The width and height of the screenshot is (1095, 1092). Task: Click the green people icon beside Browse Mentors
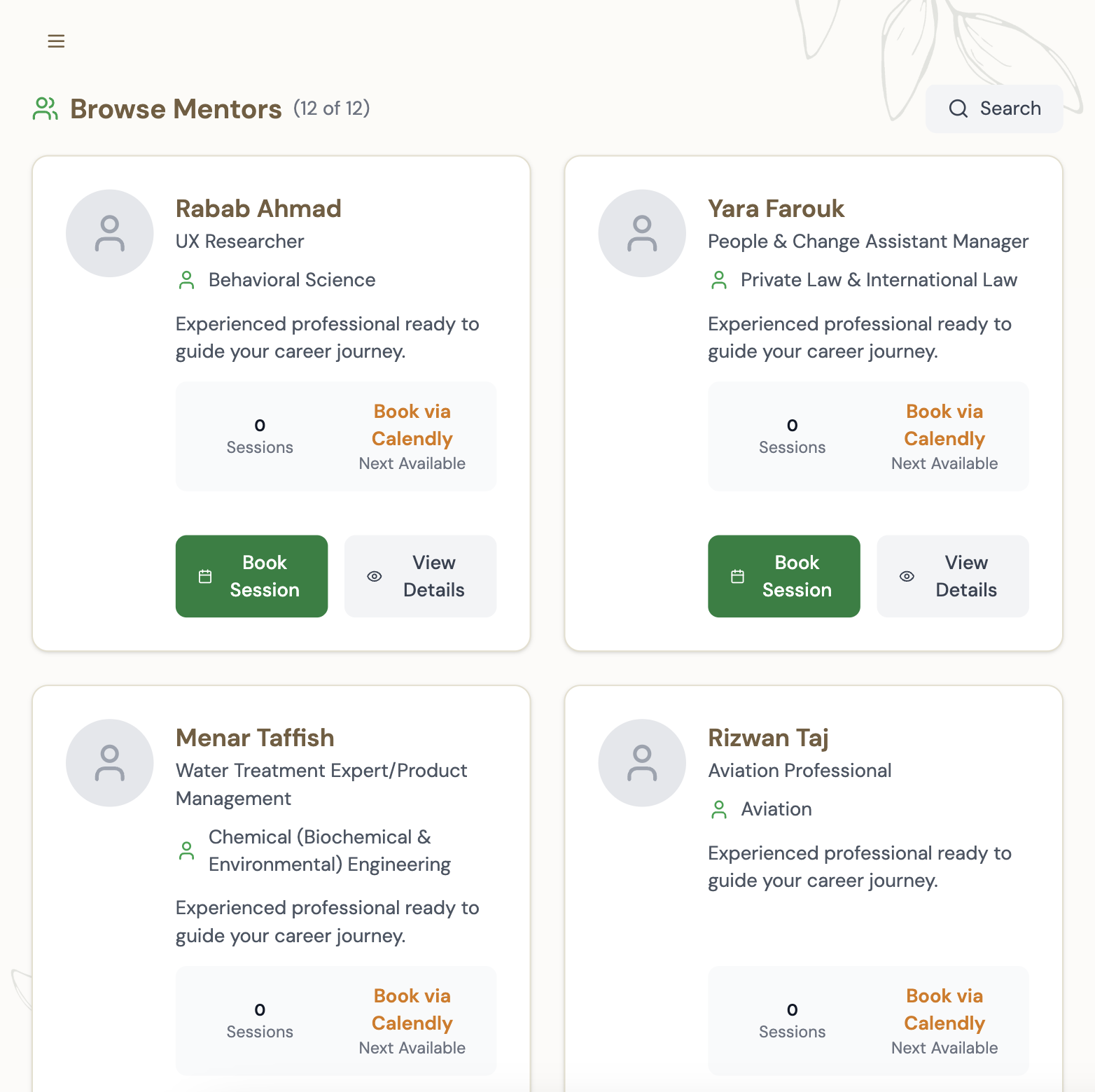[45, 108]
